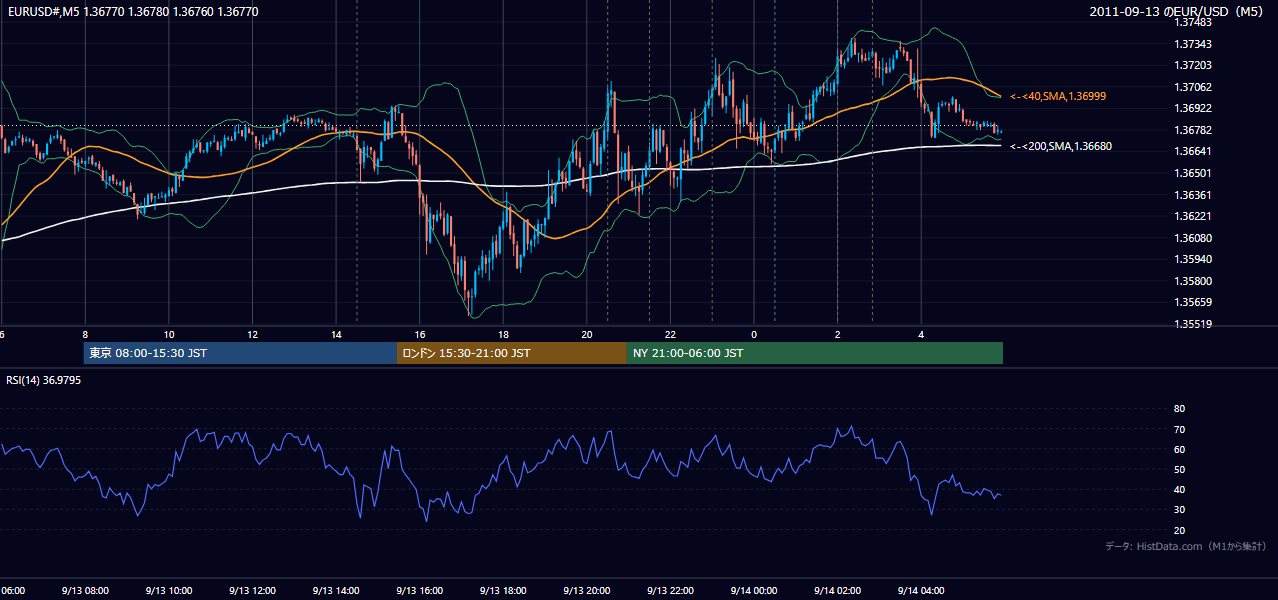Click price axis value 1.35519
Viewport: 1278px width, 600px height.
point(1193,324)
